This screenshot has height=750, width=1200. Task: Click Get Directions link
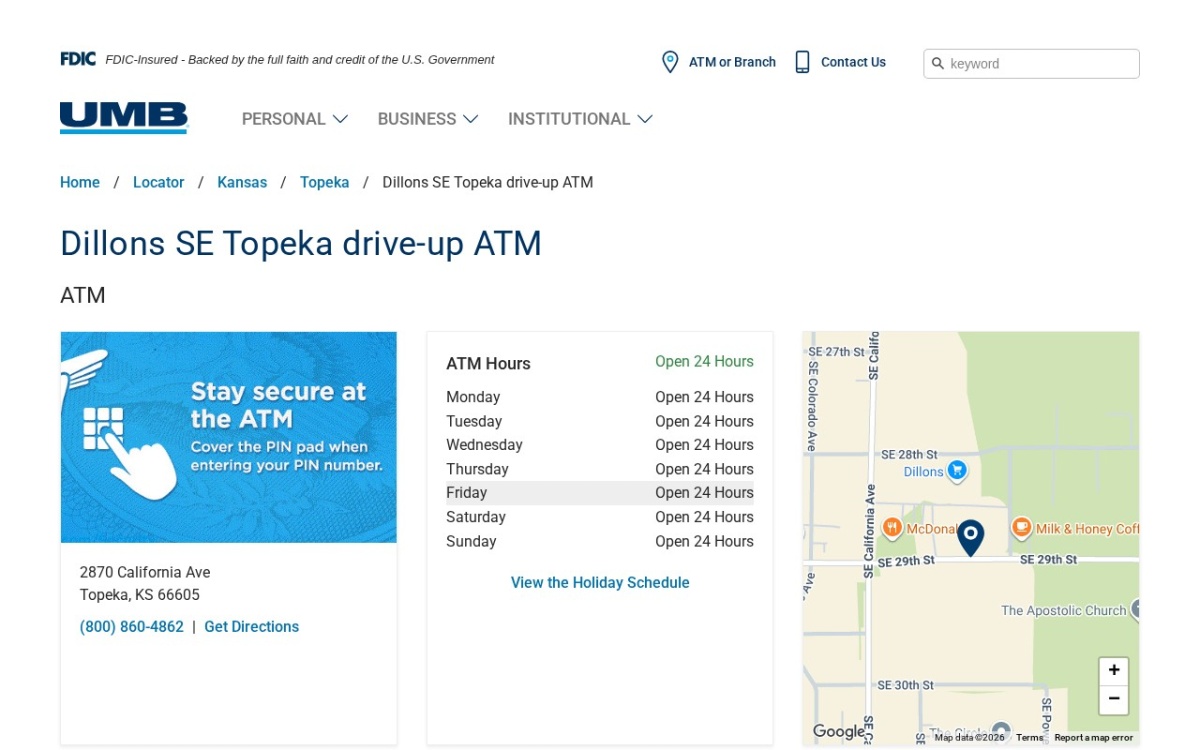pos(252,627)
